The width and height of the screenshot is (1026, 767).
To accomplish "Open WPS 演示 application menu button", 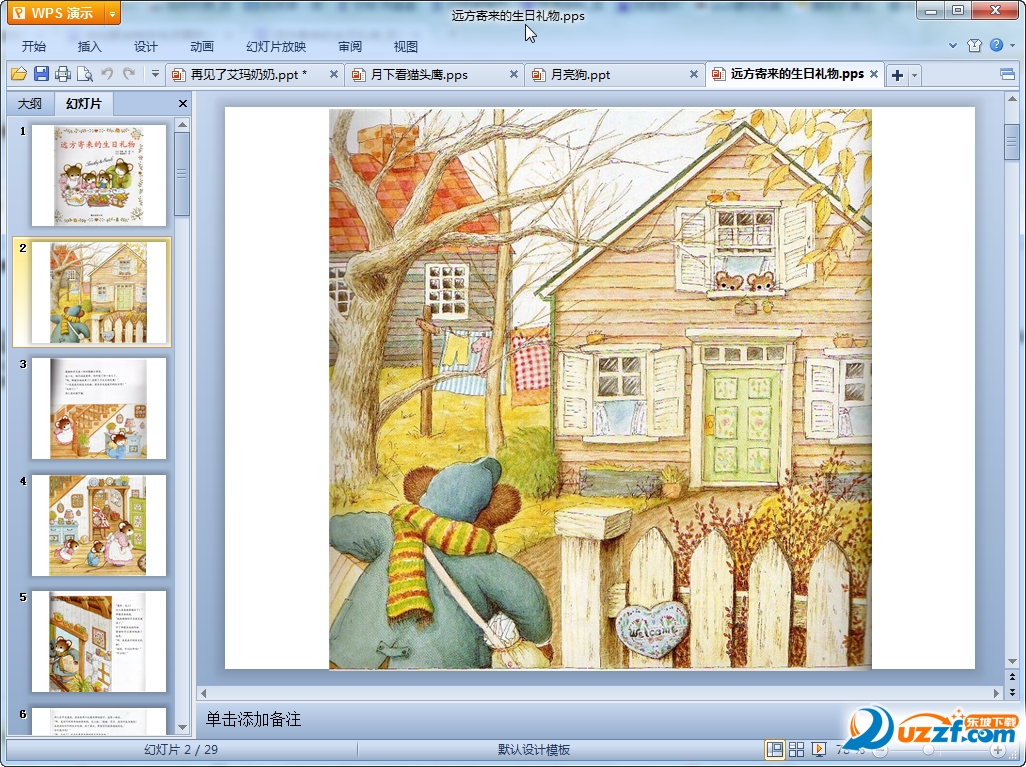I will [x=56, y=12].
